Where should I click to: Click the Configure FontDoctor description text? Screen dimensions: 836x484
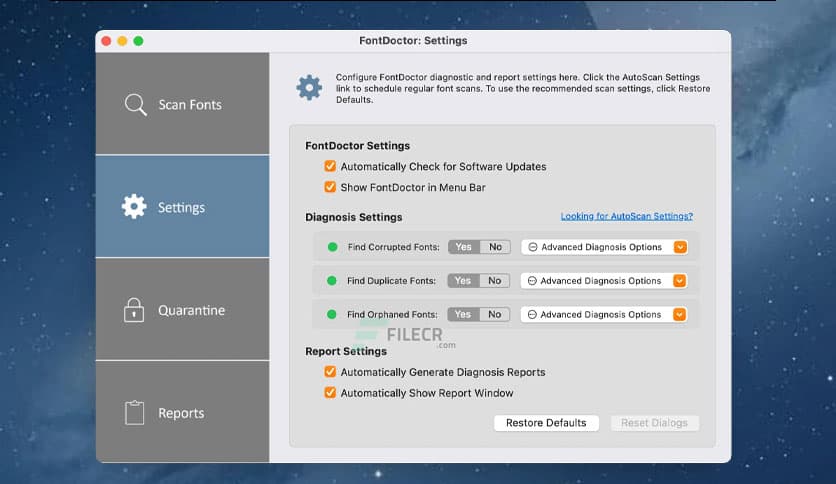click(522, 88)
